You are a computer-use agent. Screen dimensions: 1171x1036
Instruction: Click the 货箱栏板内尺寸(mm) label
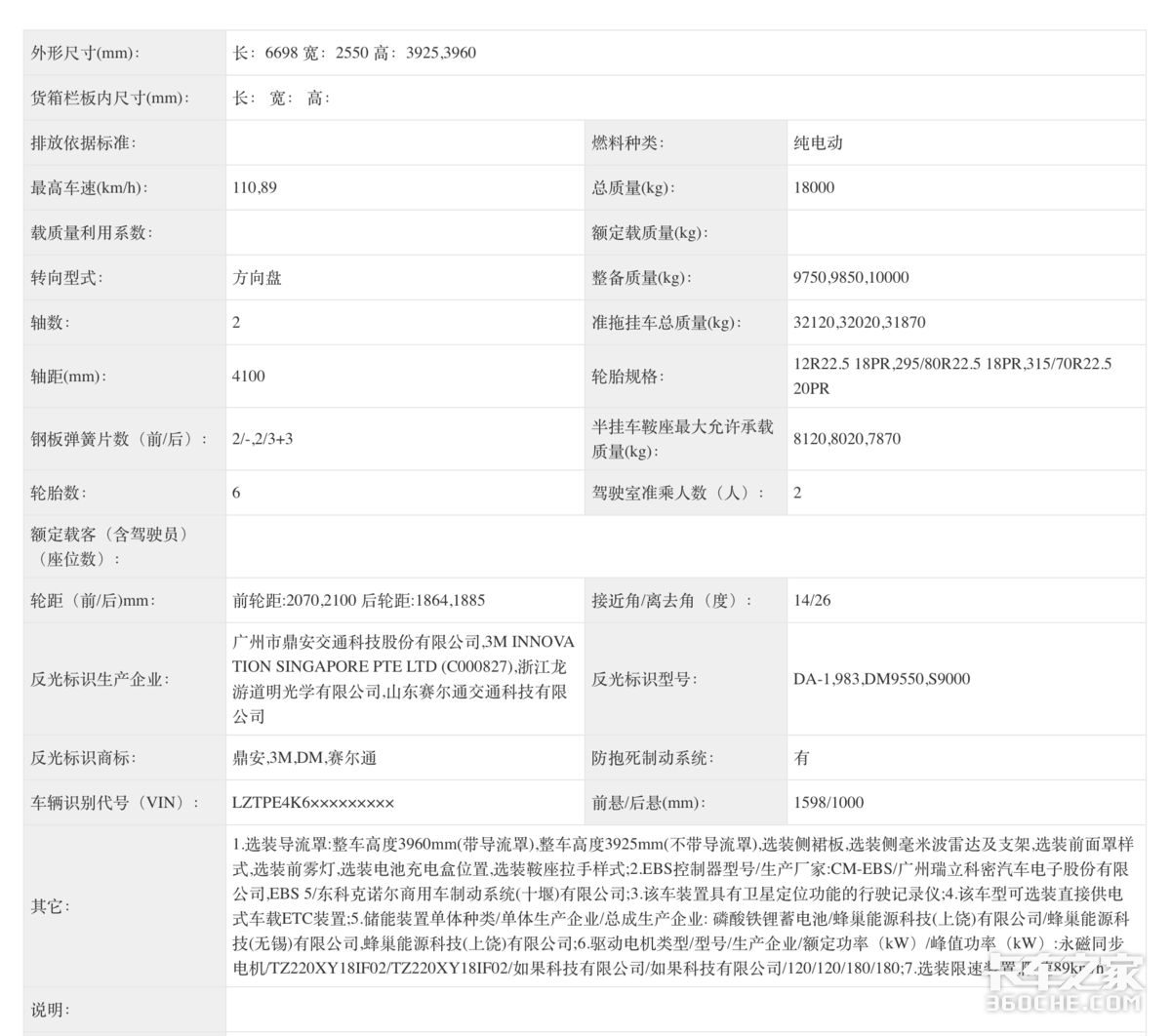pos(110,98)
